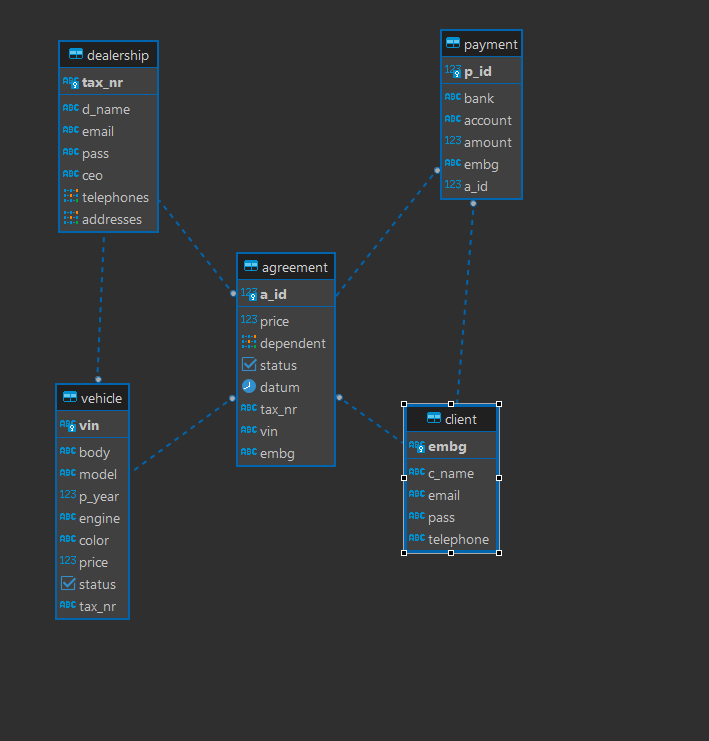Click the key icon next to p_id

pyautogui.click(x=453, y=72)
